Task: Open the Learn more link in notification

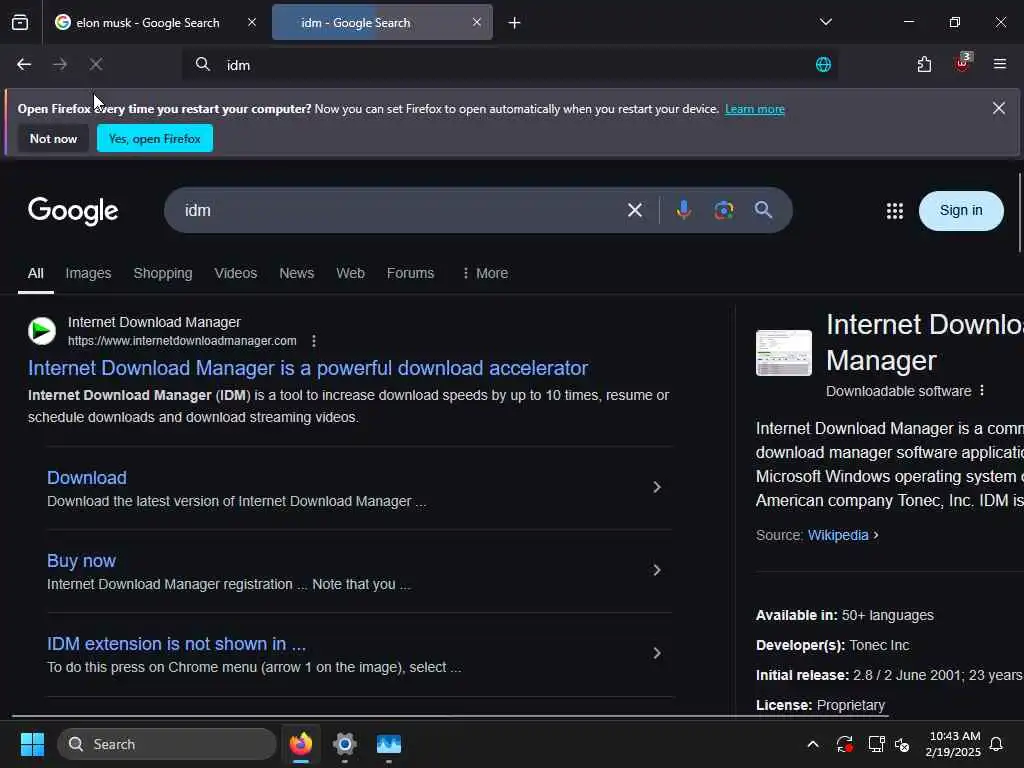Action: tap(755, 109)
